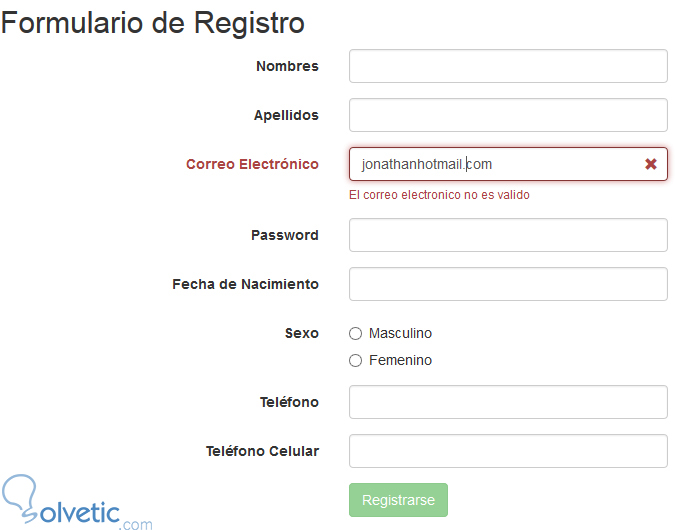Viewport: 693px width, 530px height.
Task: Click the Formulario de Registro heading
Action: tap(153, 23)
